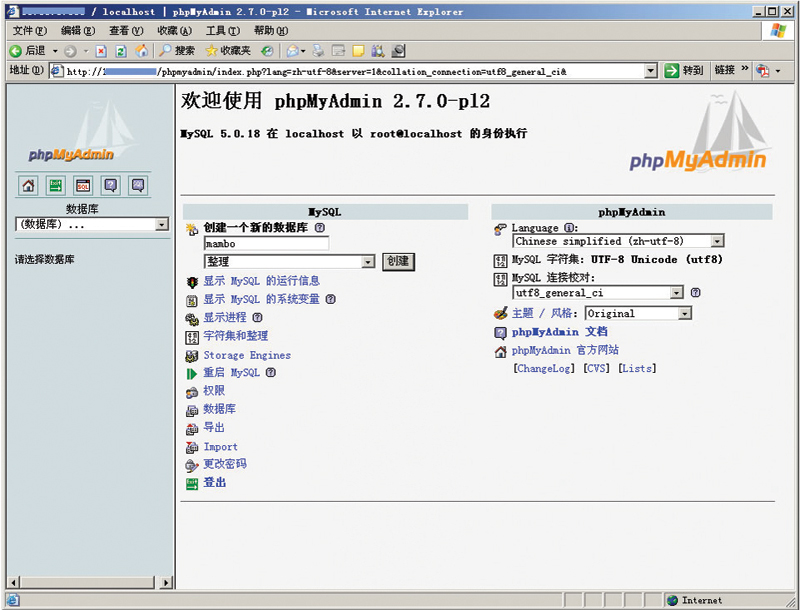Click the last icon in the IE toolbar
The width and height of the screenshot is (800, 610).
coord(398,50)
